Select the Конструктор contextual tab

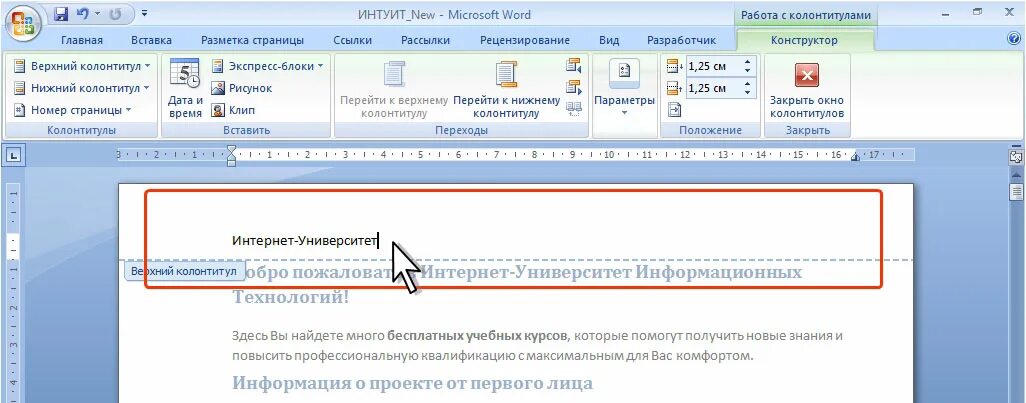[x=804, y=40]
